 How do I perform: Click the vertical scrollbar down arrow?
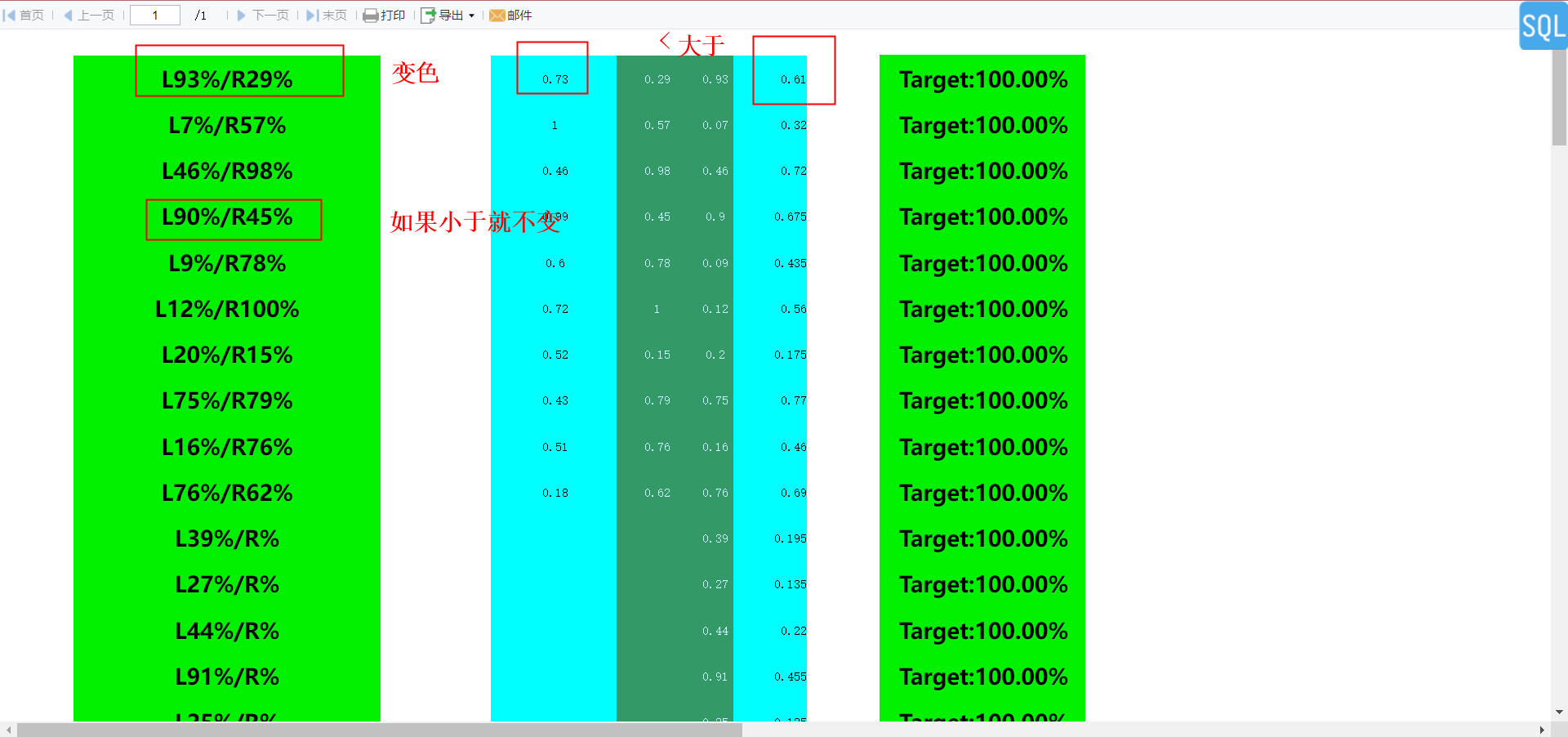click(1559, 712)
